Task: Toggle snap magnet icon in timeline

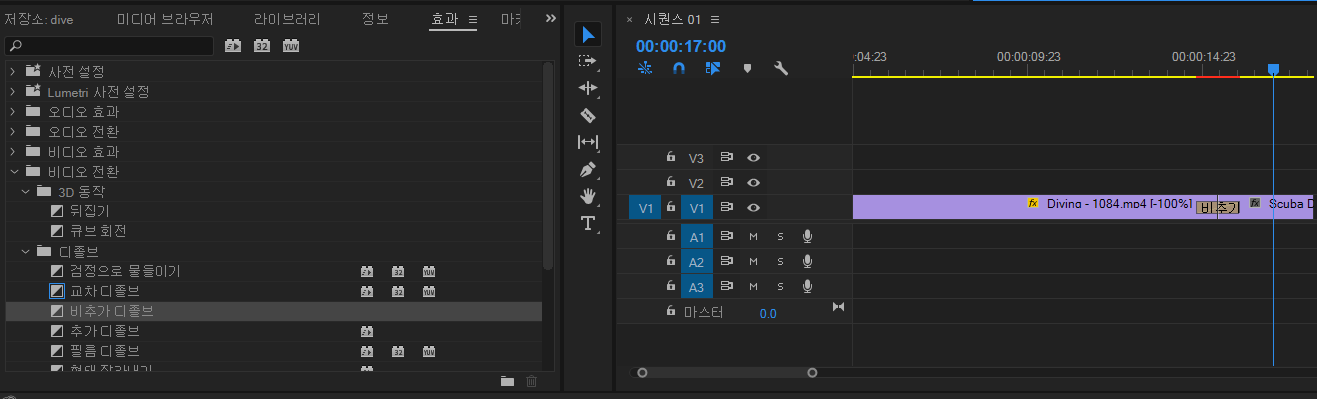Action: point(679,68)
